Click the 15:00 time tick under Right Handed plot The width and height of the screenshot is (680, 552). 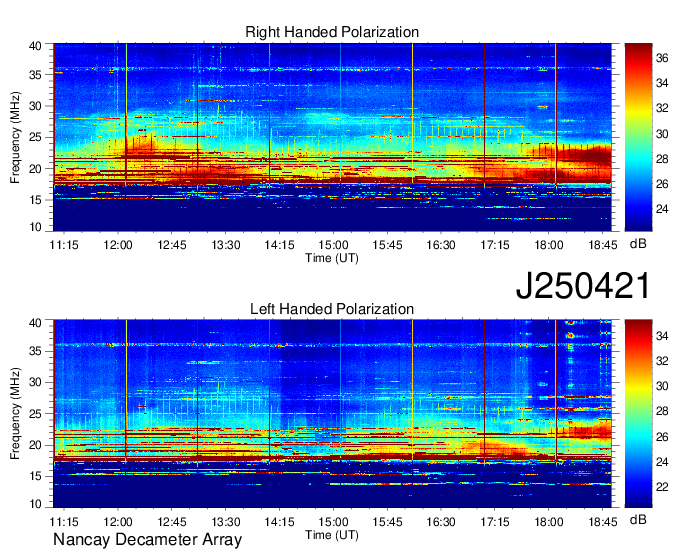click(333, 245)
